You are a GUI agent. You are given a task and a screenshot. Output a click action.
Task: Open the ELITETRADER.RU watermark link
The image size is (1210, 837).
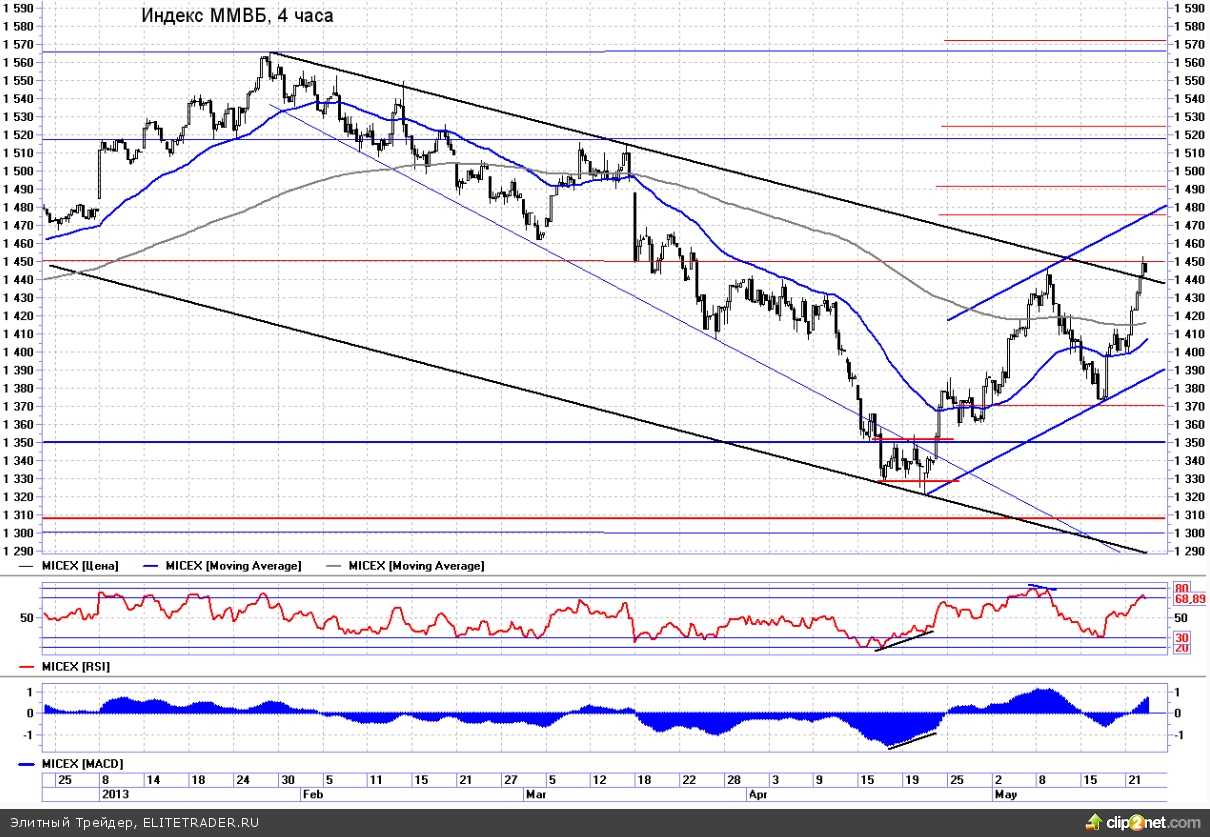[x=199, y=822]
